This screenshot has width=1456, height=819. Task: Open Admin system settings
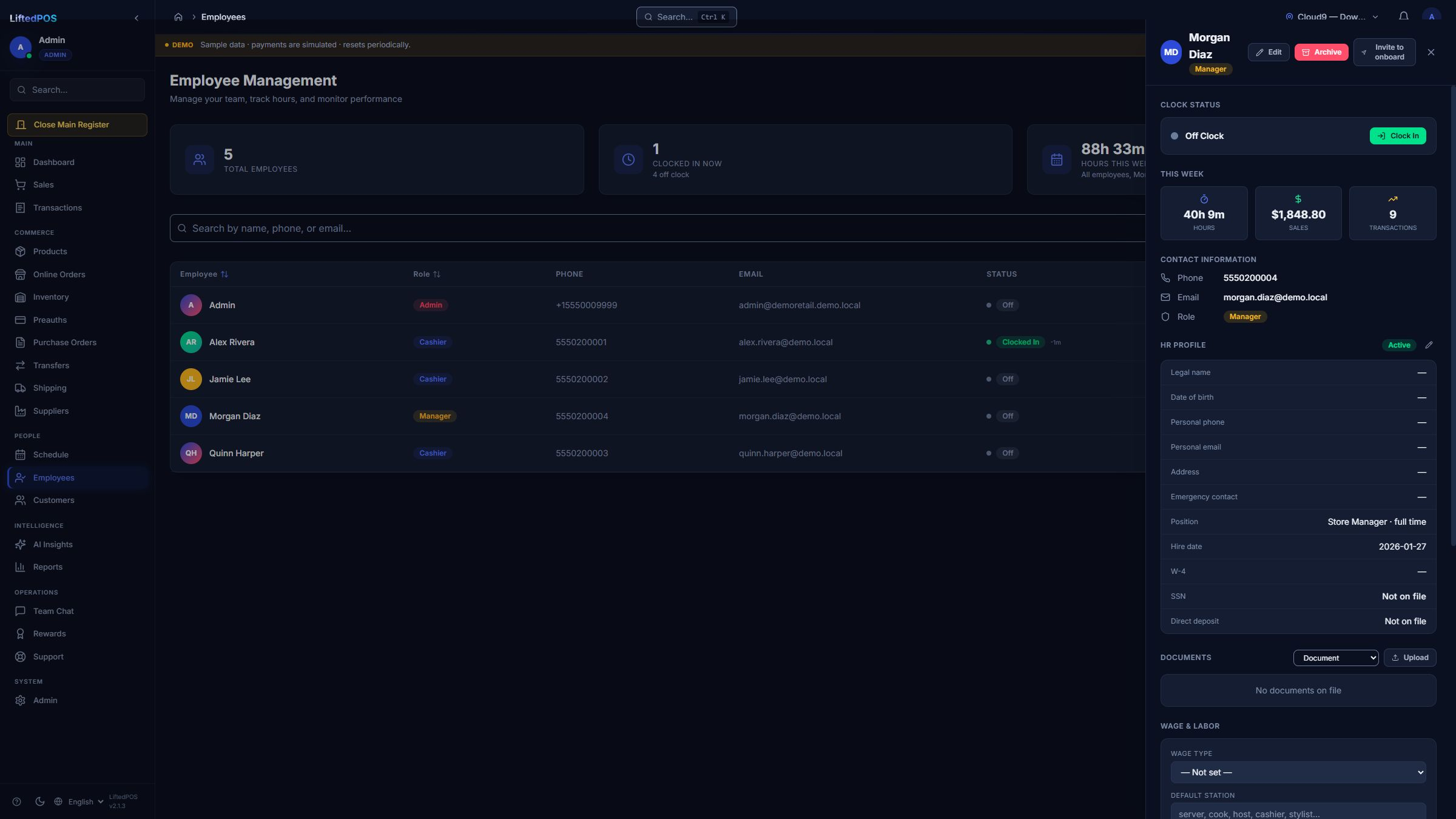coord(77,701)
